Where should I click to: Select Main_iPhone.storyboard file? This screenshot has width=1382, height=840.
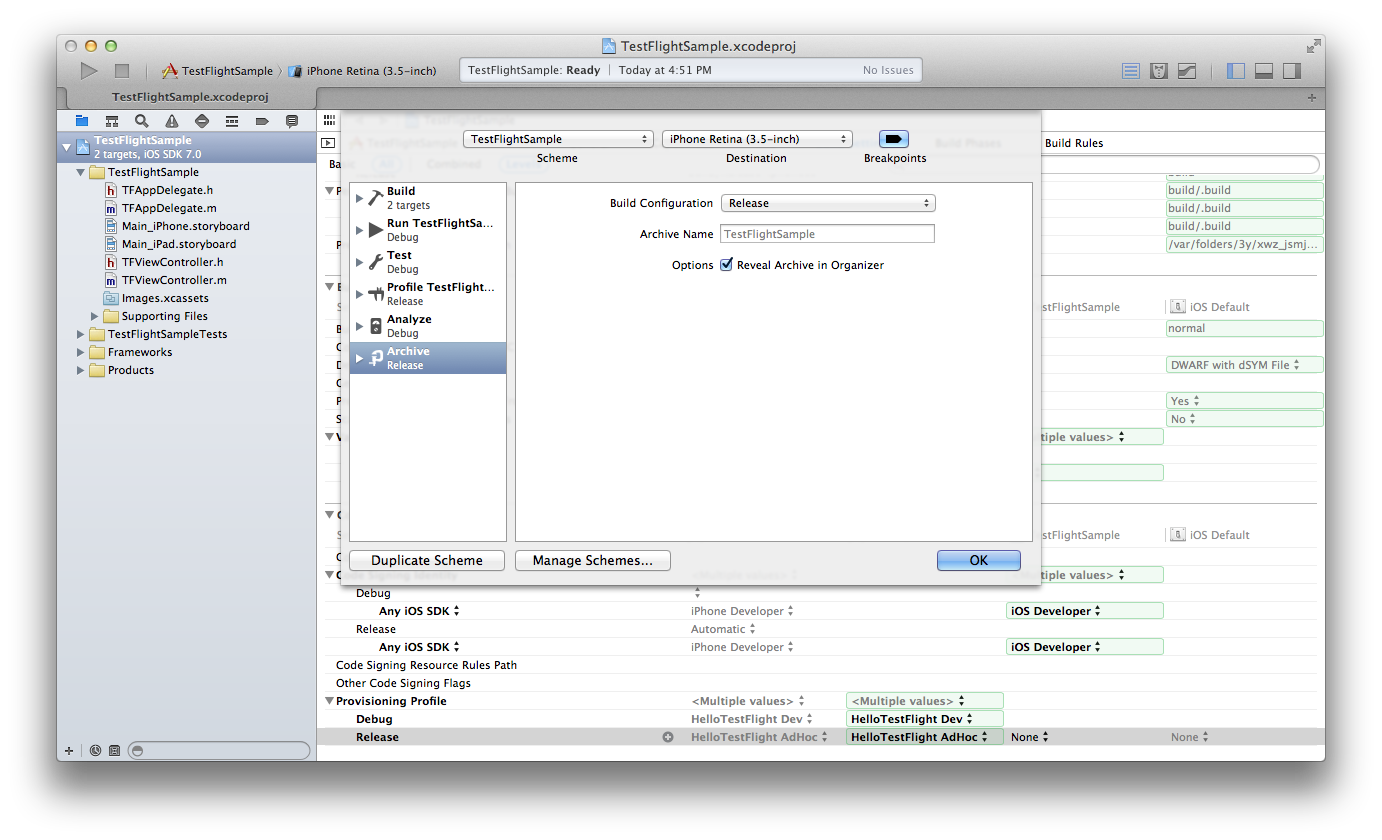click(x=177, y=226)
